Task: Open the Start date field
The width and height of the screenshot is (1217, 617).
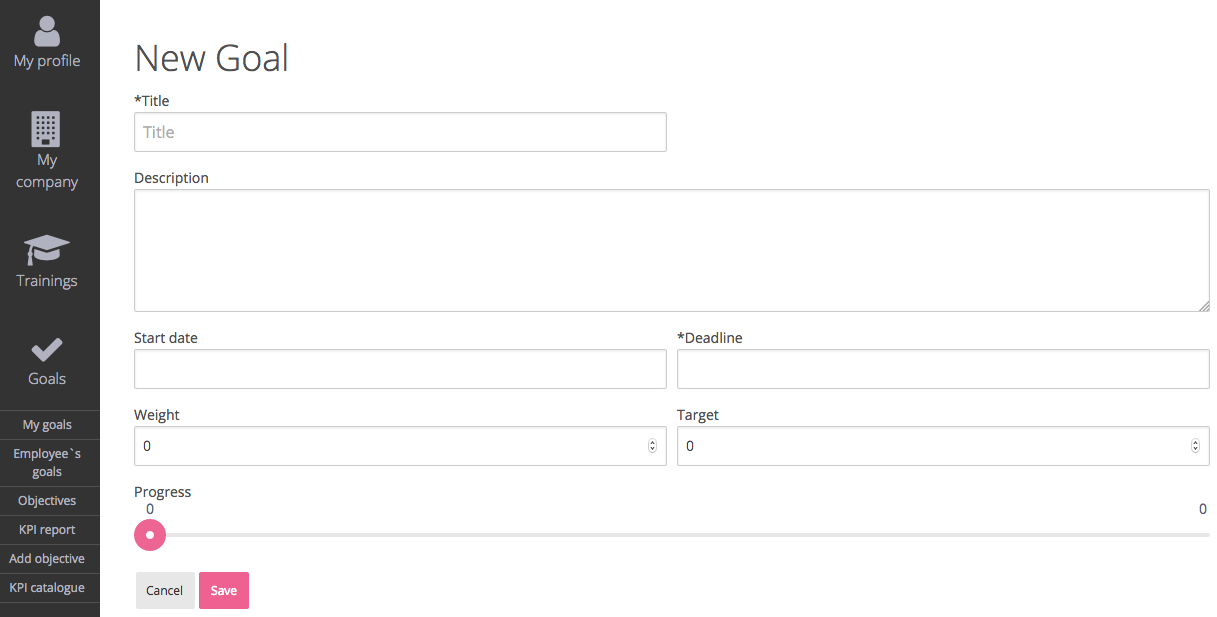Action: (400, 369)
